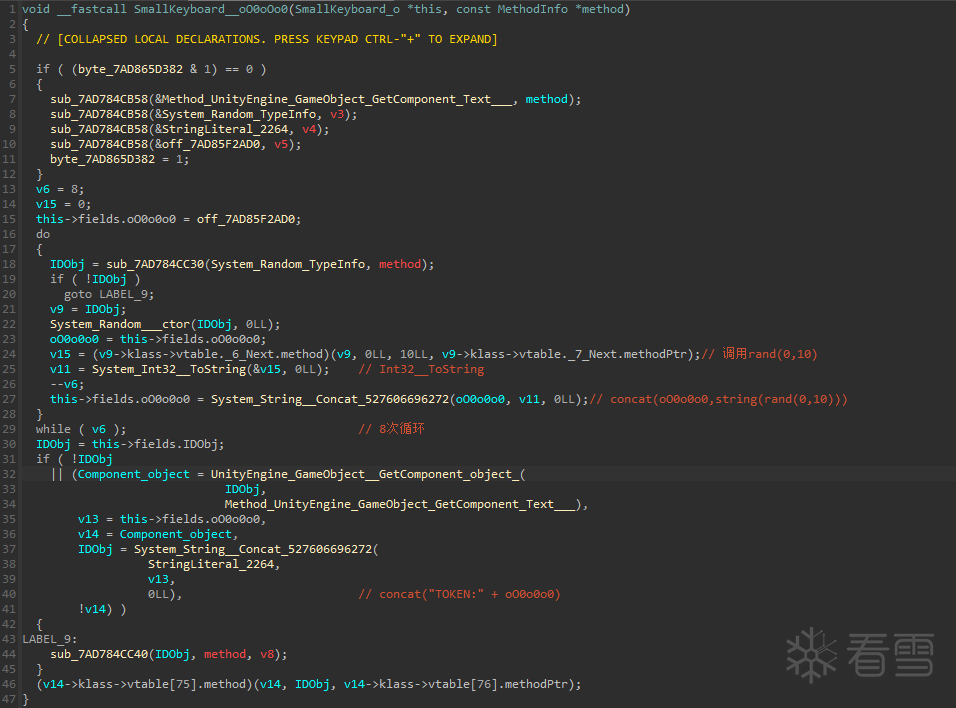Click 'v6 = 8' assignment line
The width and height of the screenshot is (956, 708).
(60, 189)
